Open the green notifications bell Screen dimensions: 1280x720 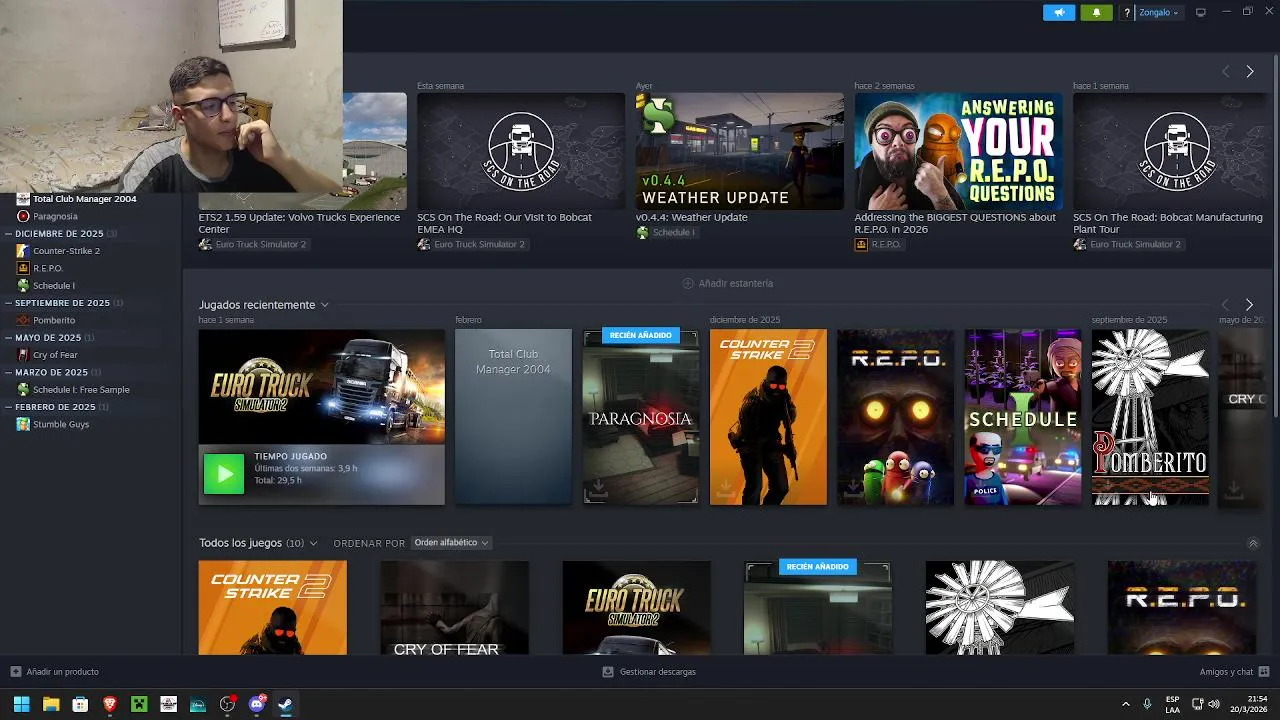pos(1096,12)
